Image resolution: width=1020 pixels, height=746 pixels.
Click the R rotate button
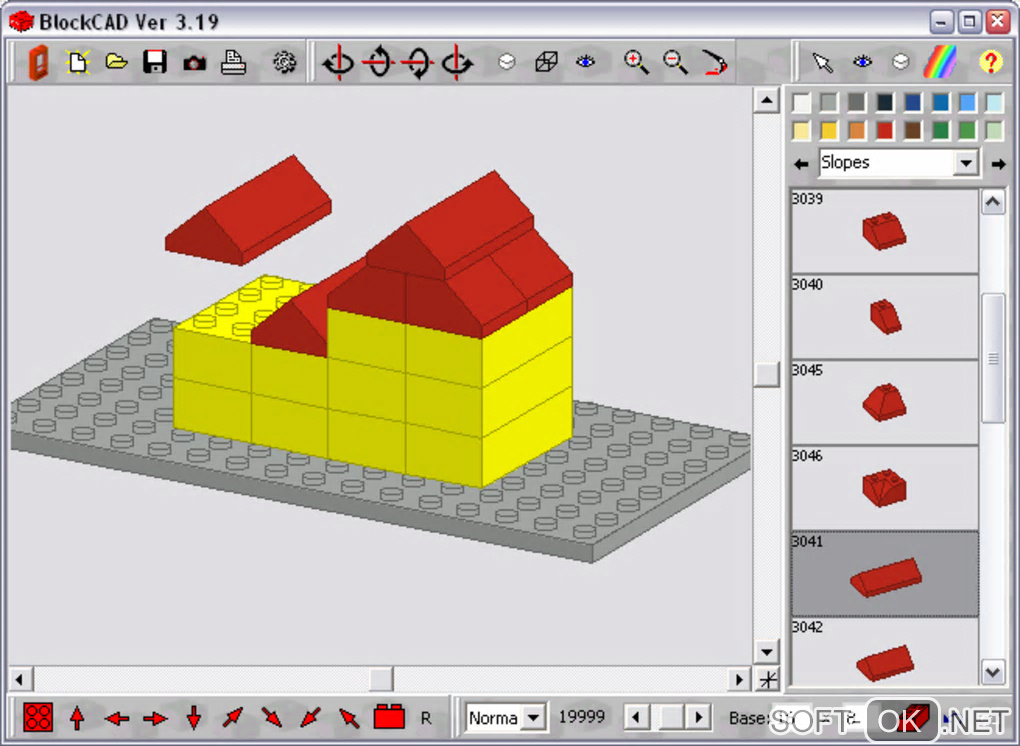click(x=426, y=718)
